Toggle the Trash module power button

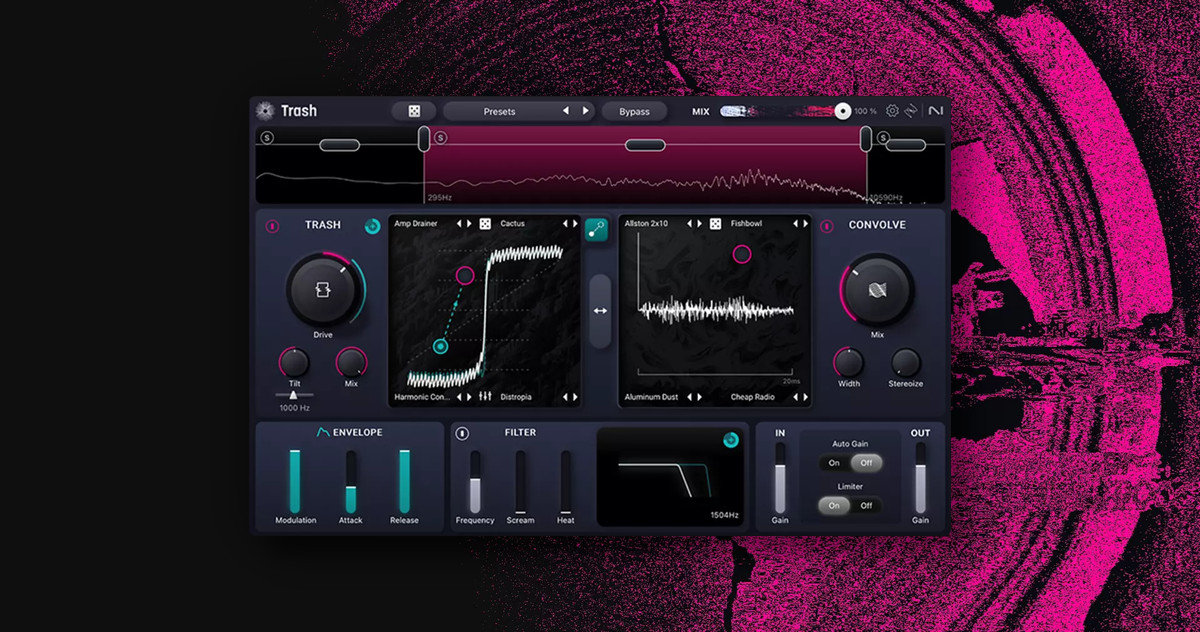(x=271, y=226)
